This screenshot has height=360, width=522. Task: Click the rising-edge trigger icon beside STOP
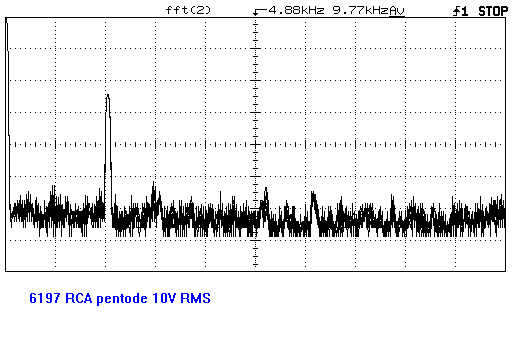pos(460,11)
